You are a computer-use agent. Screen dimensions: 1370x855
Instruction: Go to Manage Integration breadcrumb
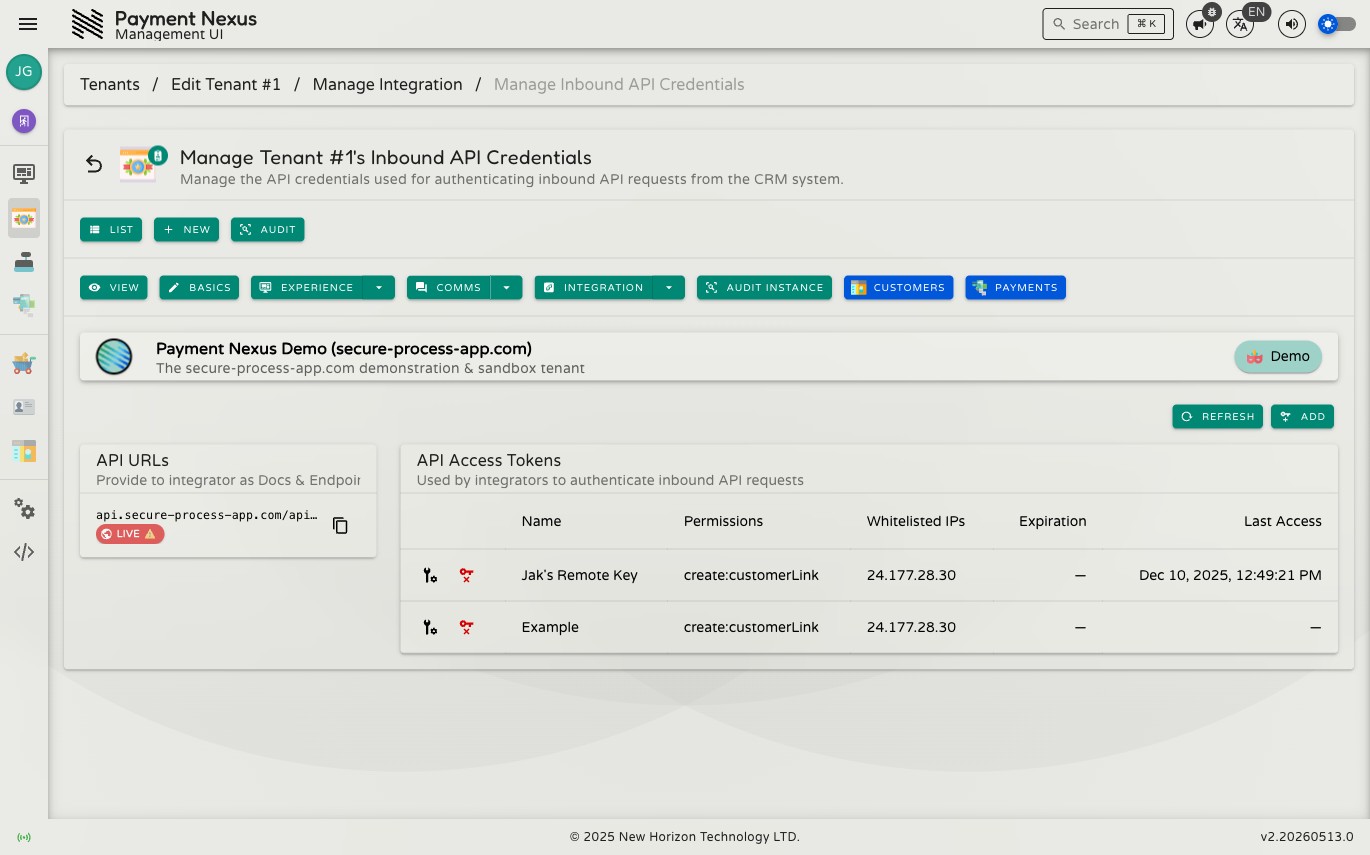pyautogui.click(x=388, y=84)
